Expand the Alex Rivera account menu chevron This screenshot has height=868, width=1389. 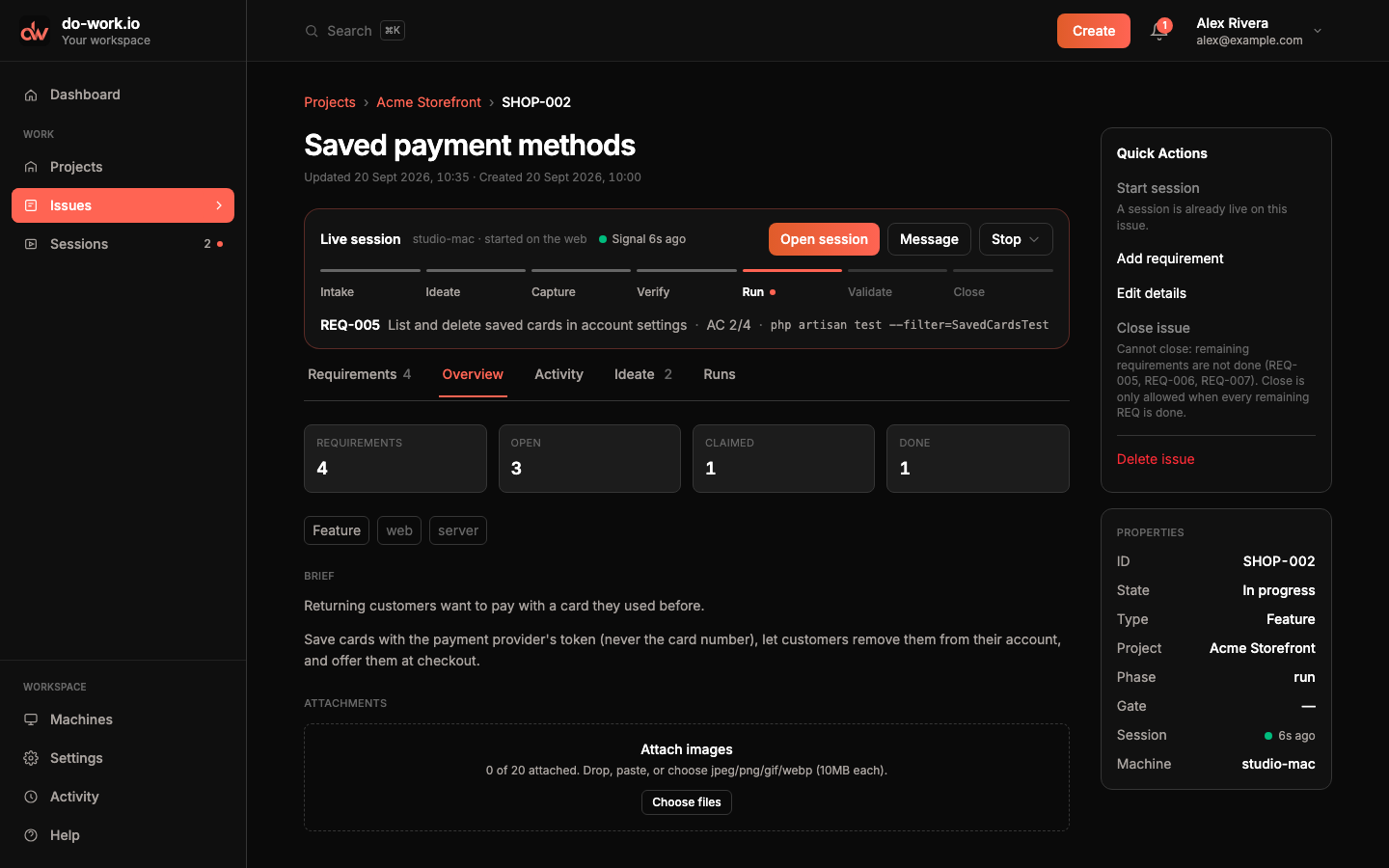(x=1318, y=31)
